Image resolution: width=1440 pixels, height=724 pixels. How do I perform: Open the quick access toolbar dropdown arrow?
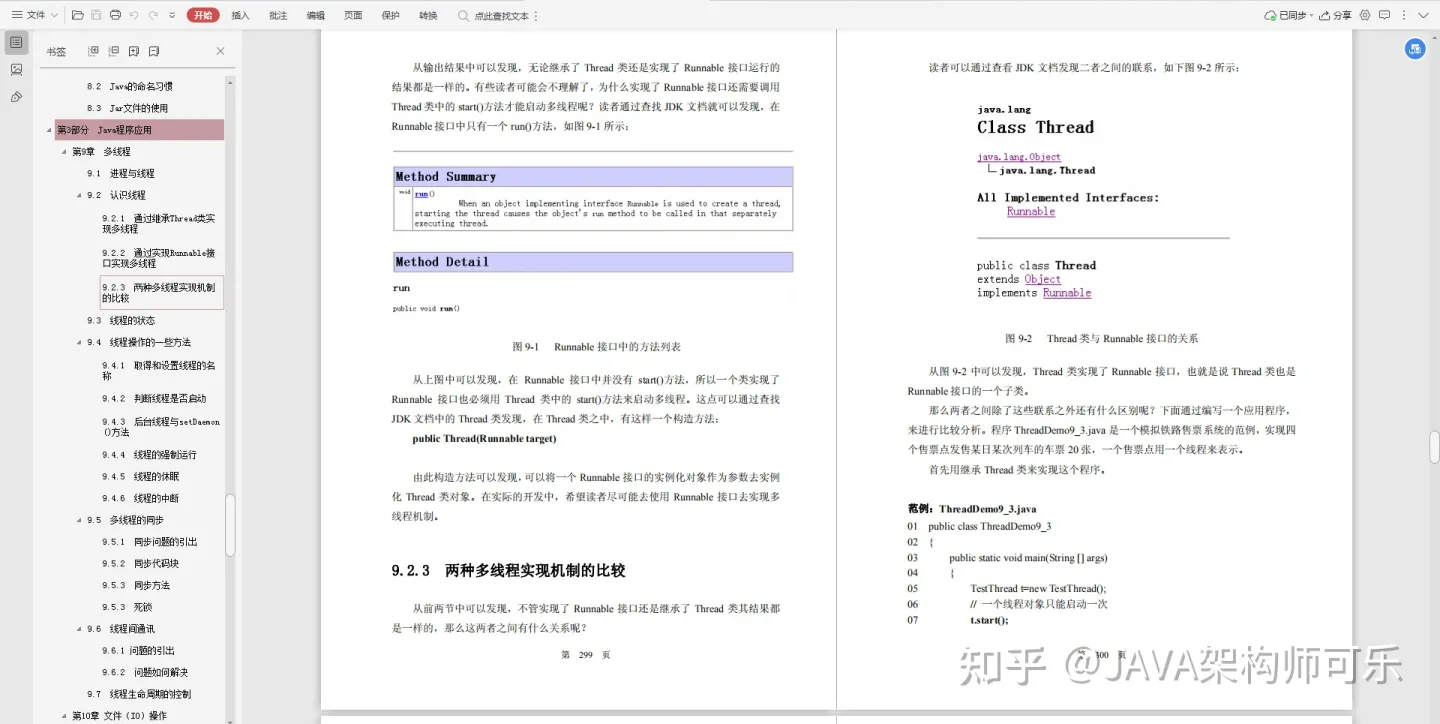click(x=172, y=15)
